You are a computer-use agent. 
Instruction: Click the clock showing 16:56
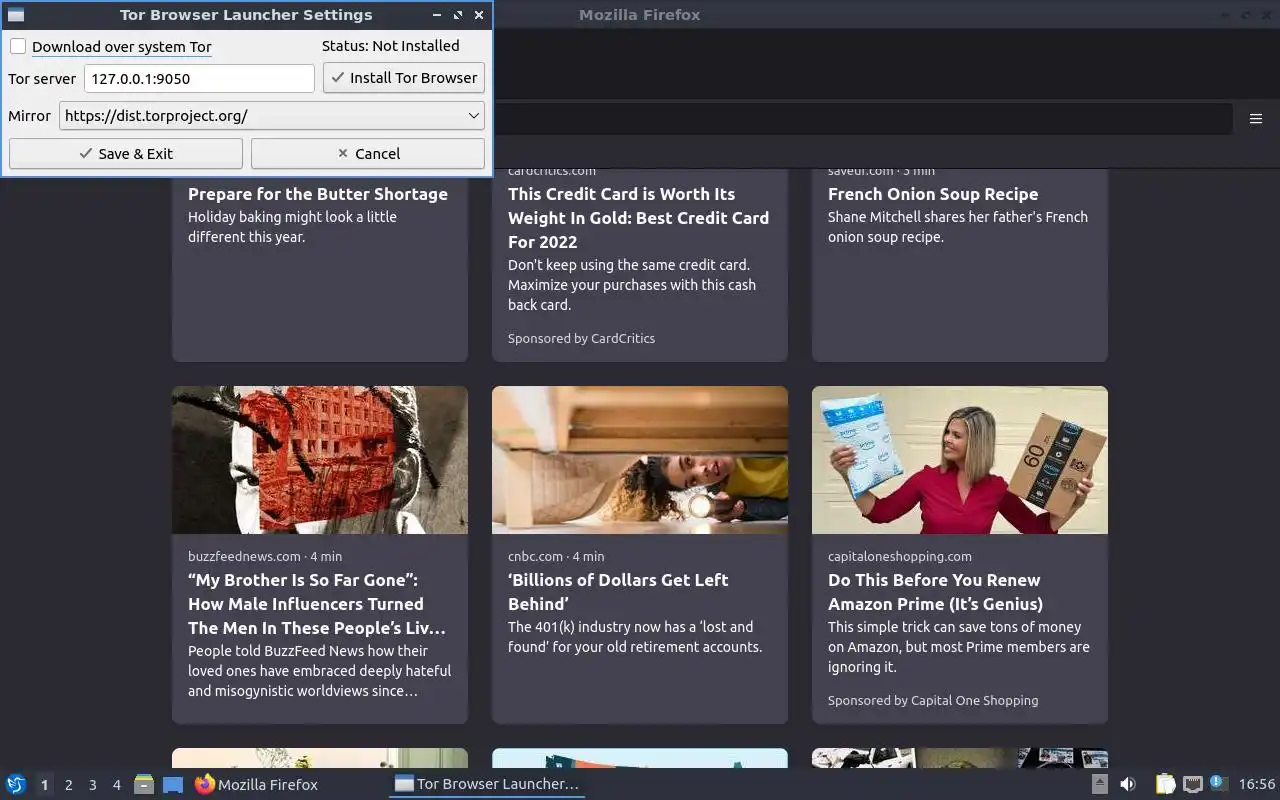point(1257,784)
